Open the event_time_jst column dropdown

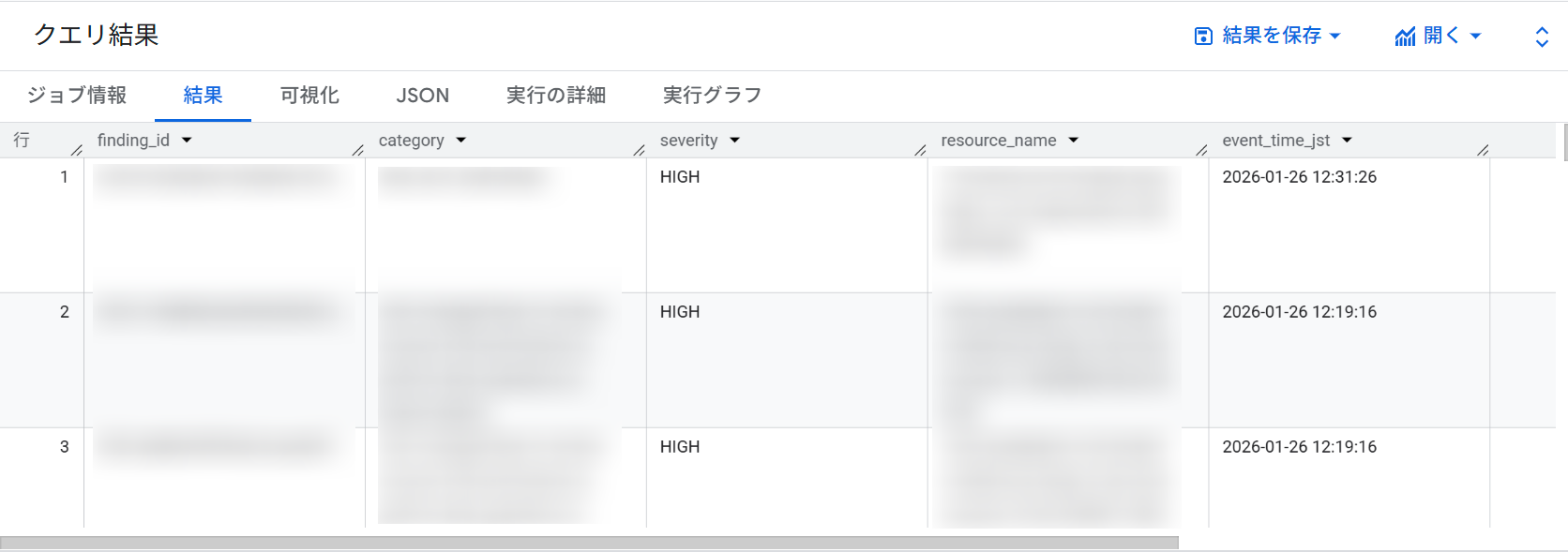coord(1348,141)
